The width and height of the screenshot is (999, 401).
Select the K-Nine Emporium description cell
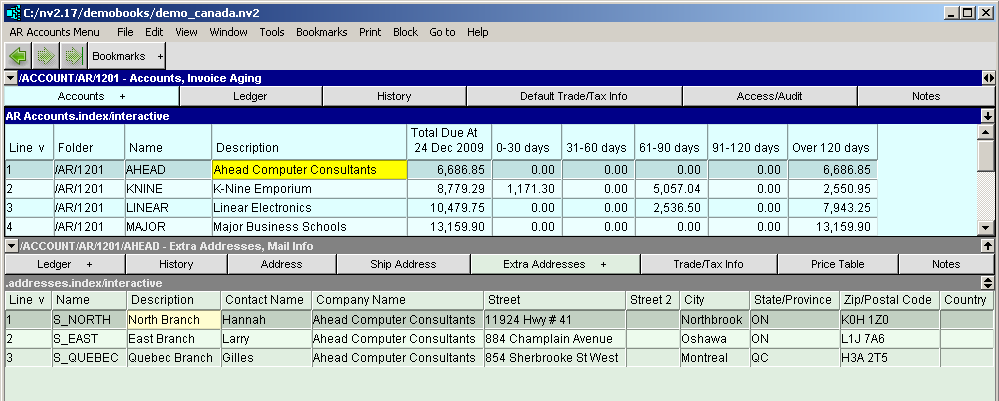click(309, 189)
